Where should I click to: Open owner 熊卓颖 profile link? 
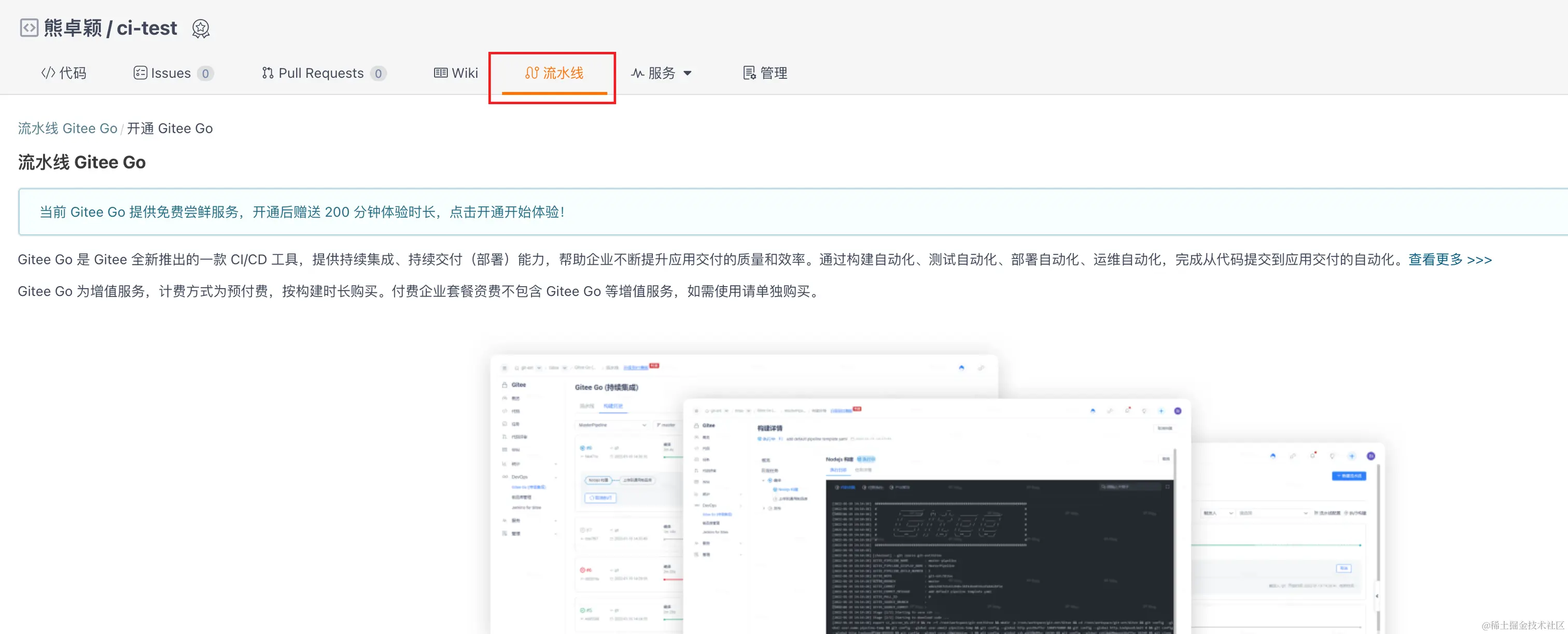coord(73,28)
